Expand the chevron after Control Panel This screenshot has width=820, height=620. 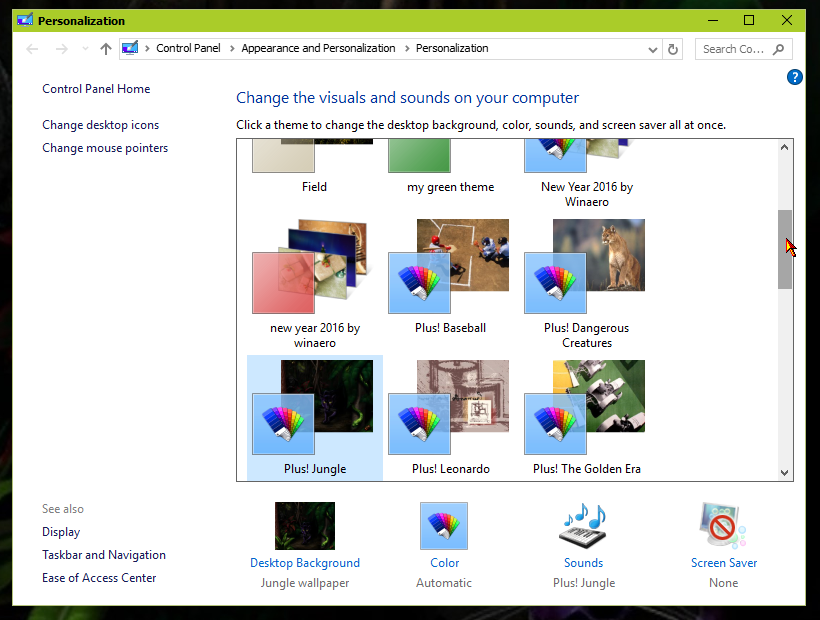(231, 48)
